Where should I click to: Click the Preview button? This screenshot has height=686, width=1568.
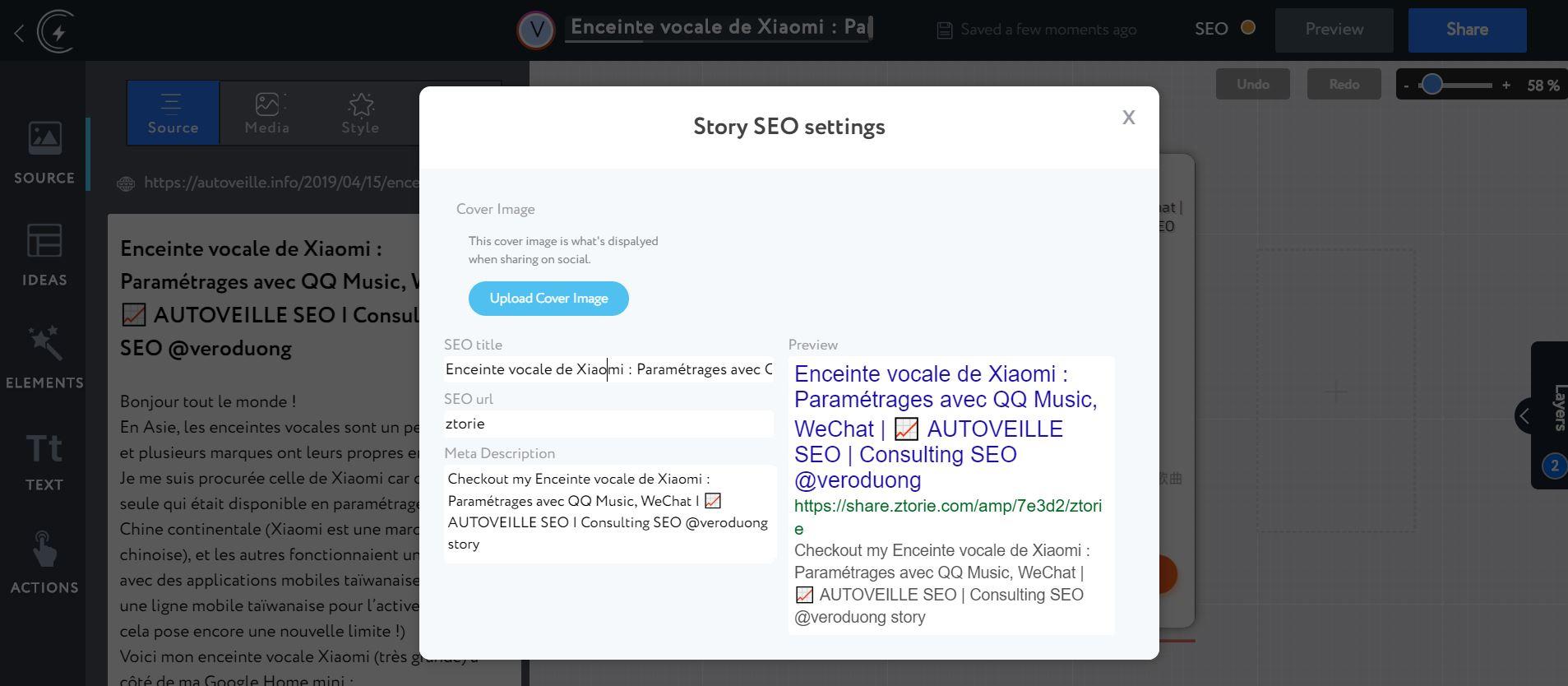pos(1334,30)
